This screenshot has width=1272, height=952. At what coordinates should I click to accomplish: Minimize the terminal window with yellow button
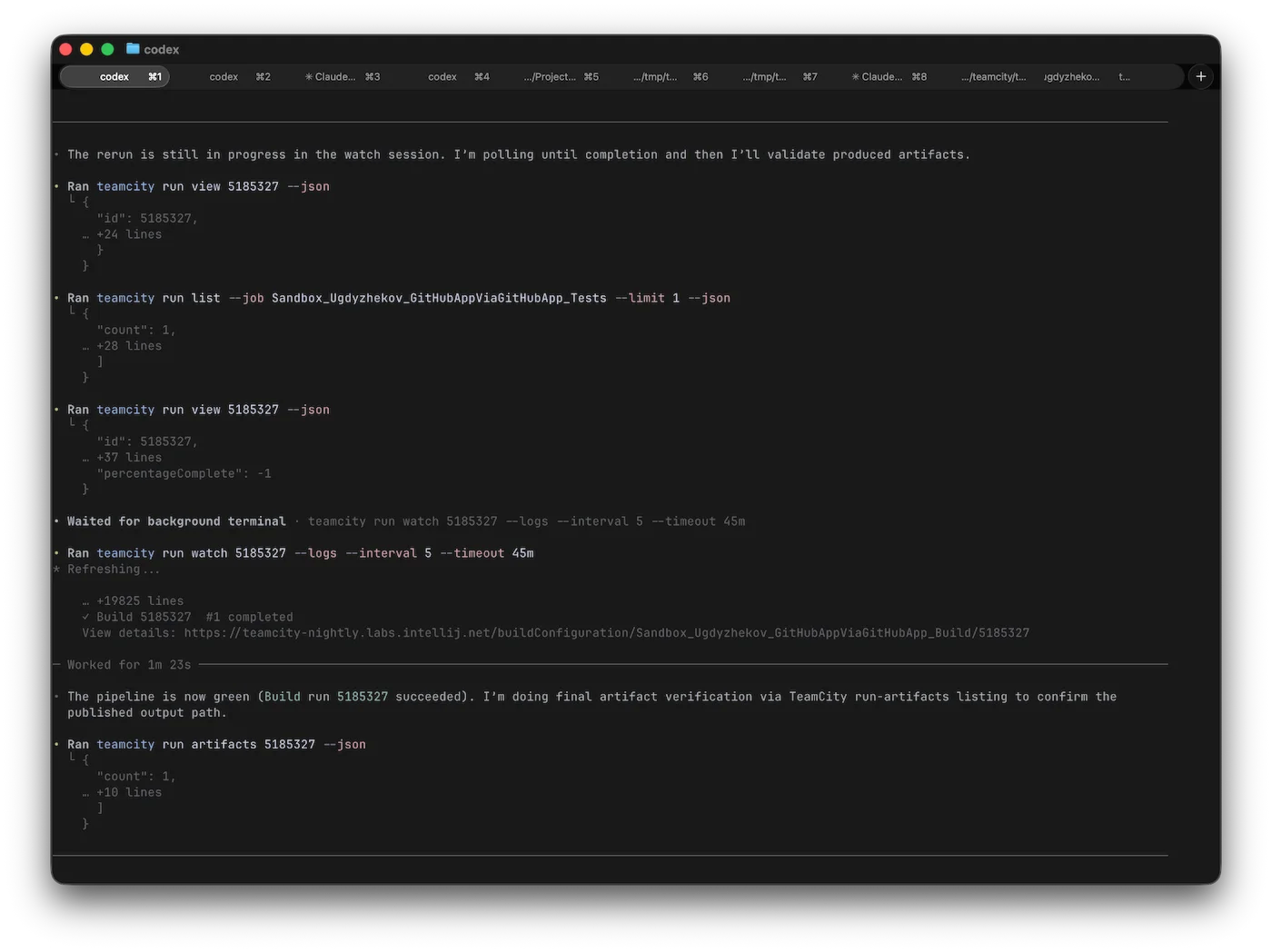coord(86,49)
